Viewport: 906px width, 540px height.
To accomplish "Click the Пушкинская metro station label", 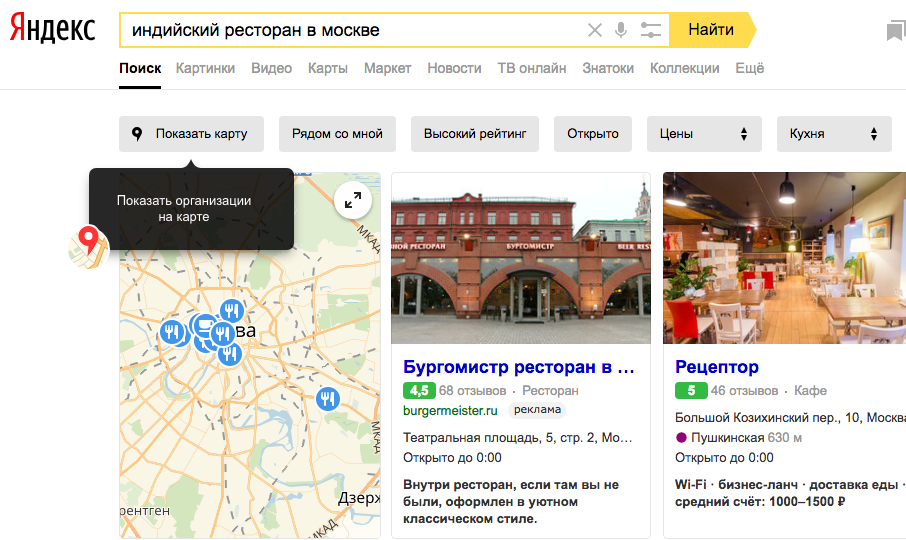I will pos(727,438).
